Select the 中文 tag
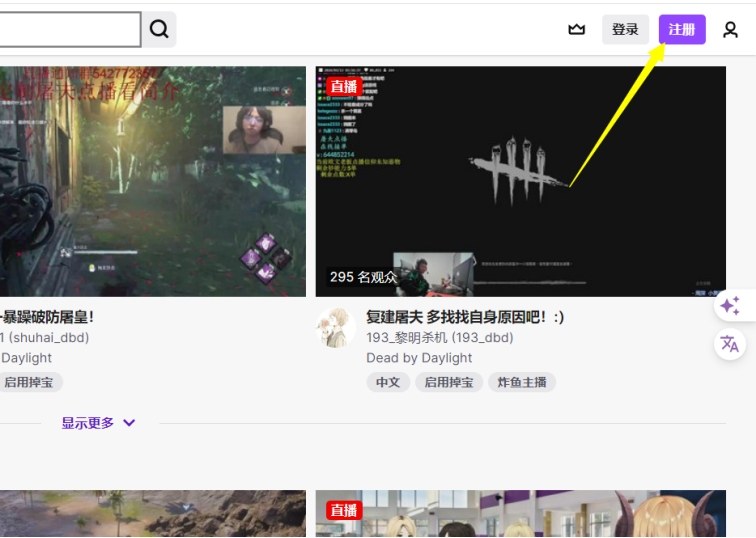The width and height of the screenshot is (756, 538). [388, 382]
